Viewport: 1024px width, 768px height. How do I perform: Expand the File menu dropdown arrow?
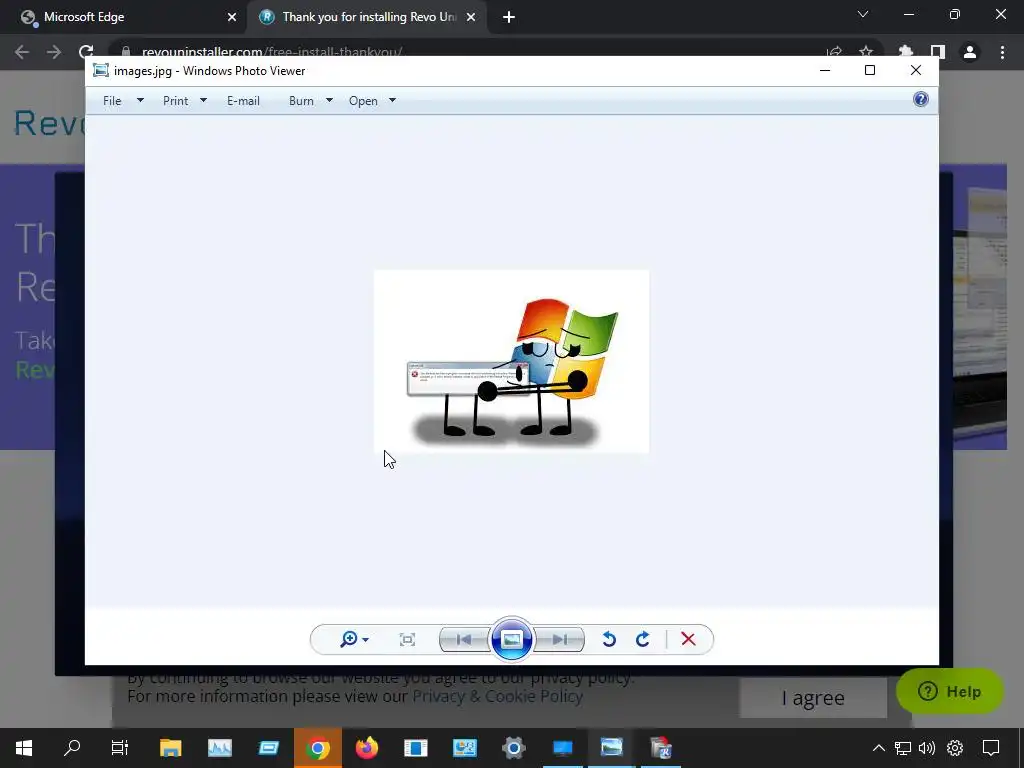coord(140,100)
